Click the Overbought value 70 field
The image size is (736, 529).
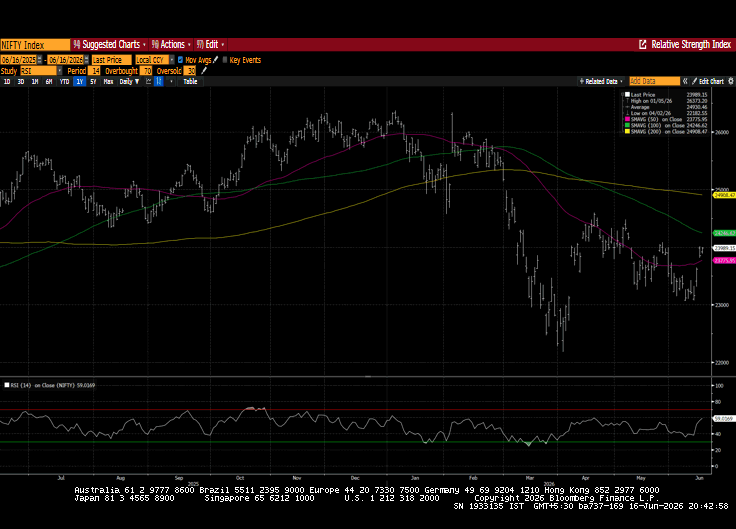(x=147, y=71)
